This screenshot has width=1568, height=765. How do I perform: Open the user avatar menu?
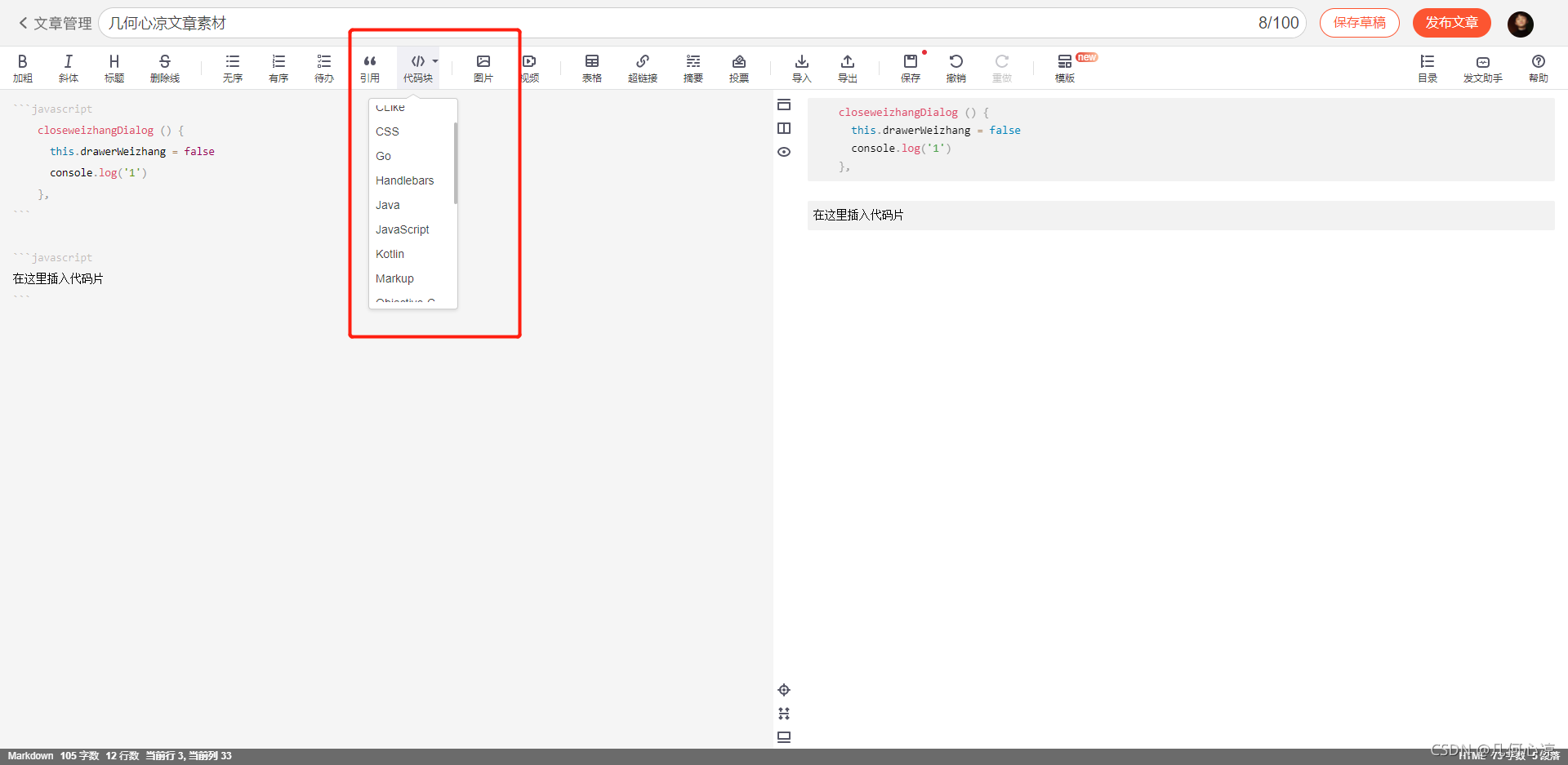point(1521,24)
